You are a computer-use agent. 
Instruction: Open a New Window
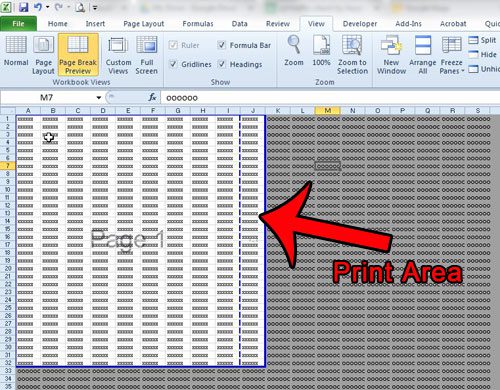[x=391, y=55]
